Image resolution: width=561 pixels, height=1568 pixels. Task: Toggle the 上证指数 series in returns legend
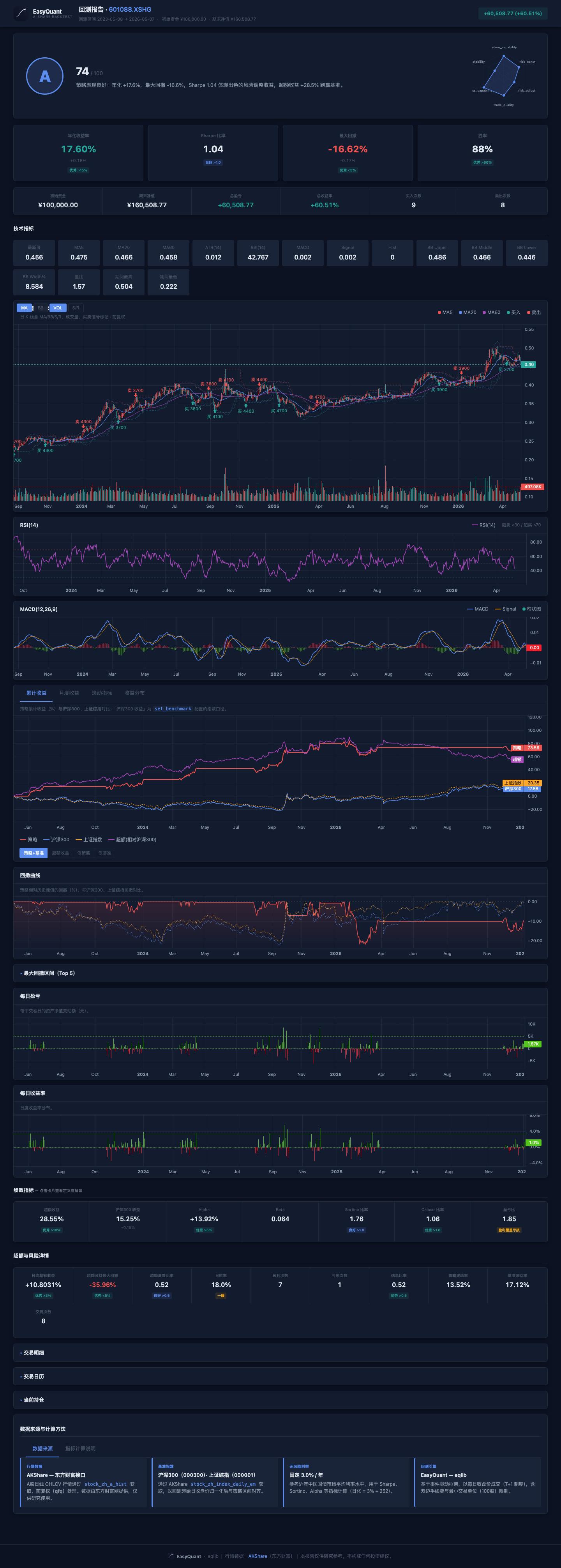(89, 839)
